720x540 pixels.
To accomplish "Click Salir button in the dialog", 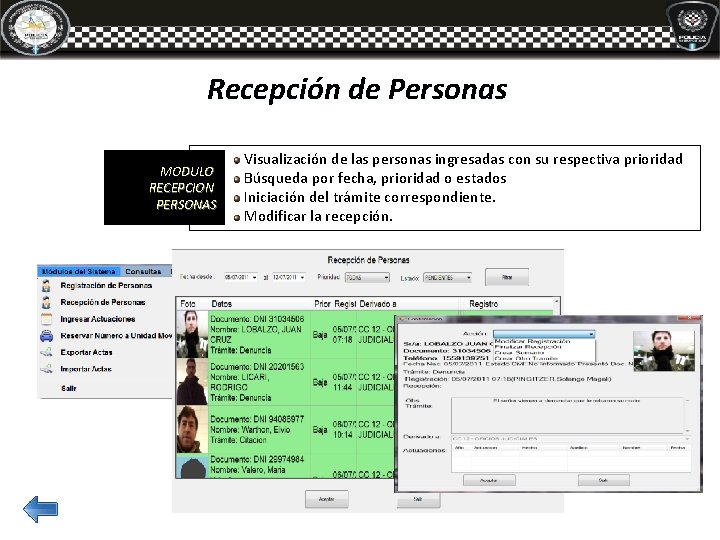I will coord(603,480).
